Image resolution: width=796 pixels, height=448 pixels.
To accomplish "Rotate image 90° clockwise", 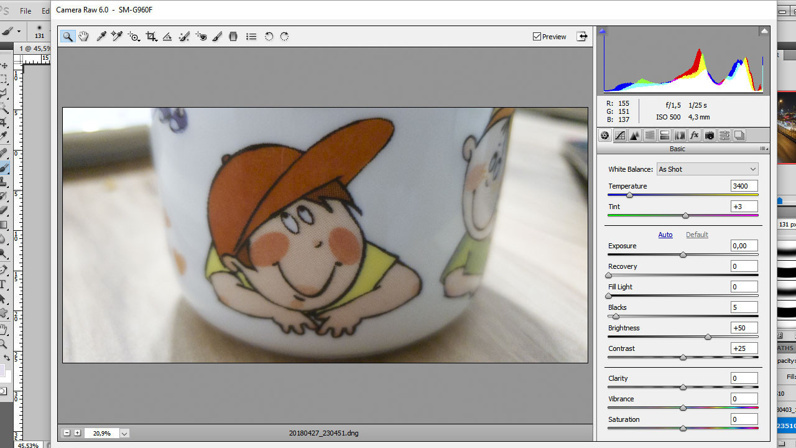I will pyautogui.click(x=284, y=37).
